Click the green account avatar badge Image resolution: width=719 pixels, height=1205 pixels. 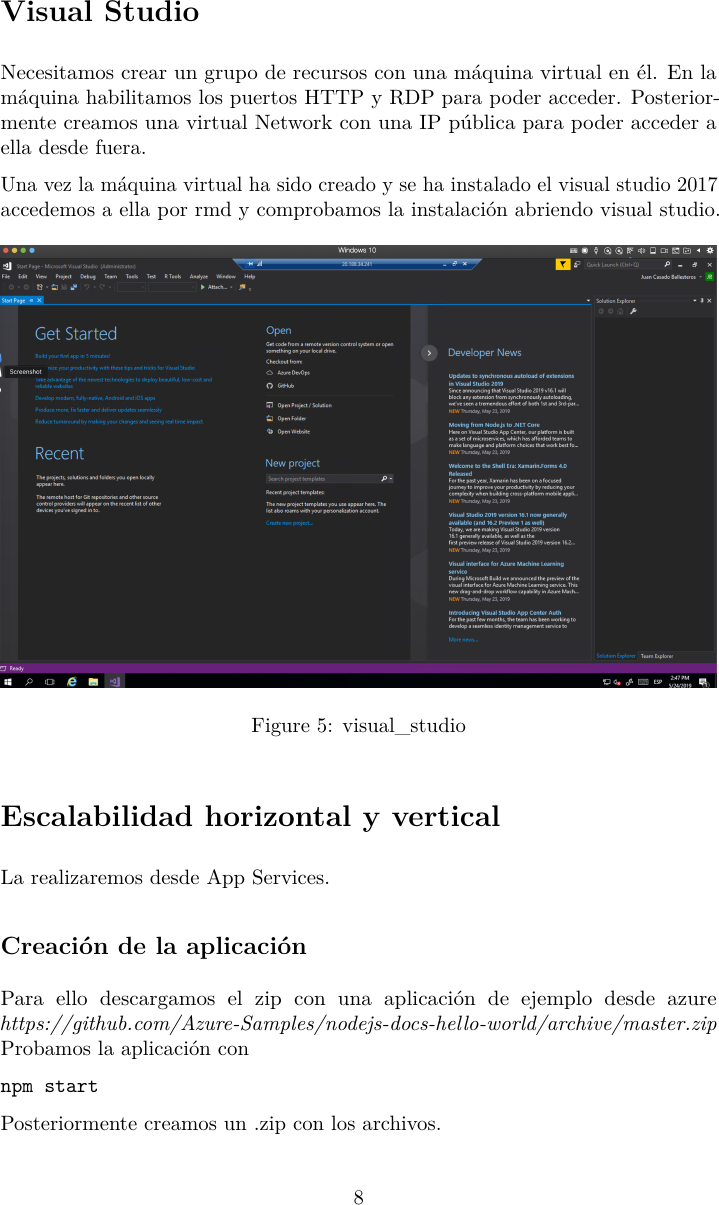click(x=710, y=277)
